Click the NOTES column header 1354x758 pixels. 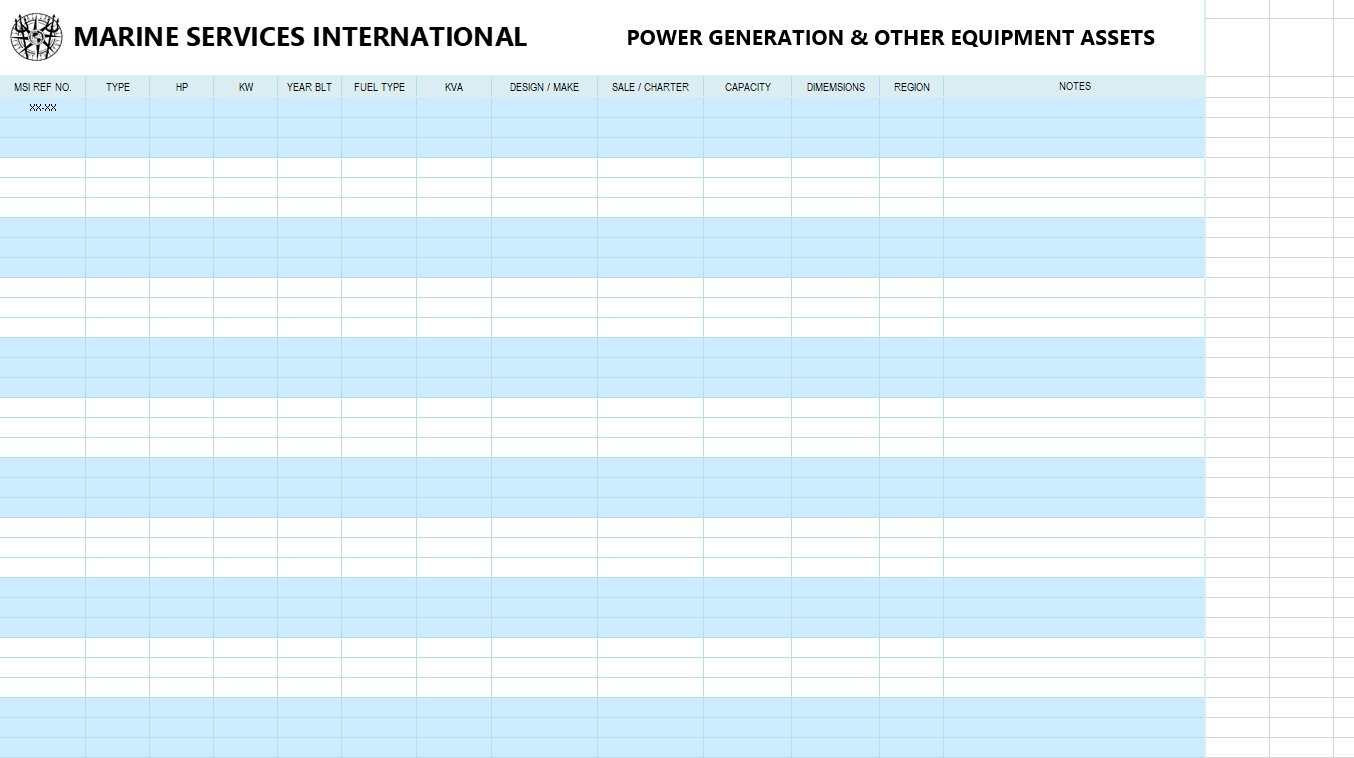pyautogui.click(x=1075, y=87)
